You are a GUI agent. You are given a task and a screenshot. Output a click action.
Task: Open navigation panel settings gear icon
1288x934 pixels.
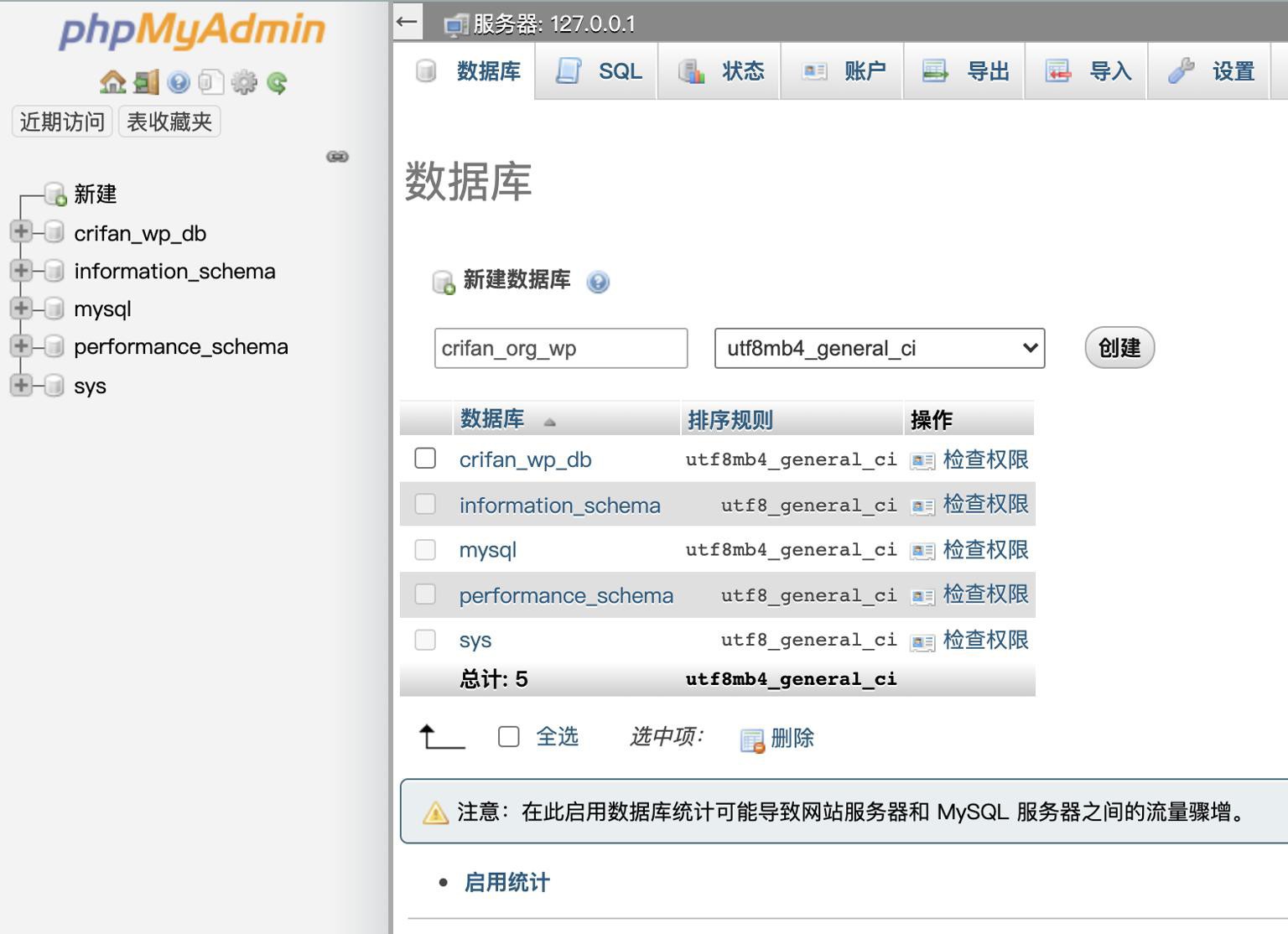click(244, 82)
